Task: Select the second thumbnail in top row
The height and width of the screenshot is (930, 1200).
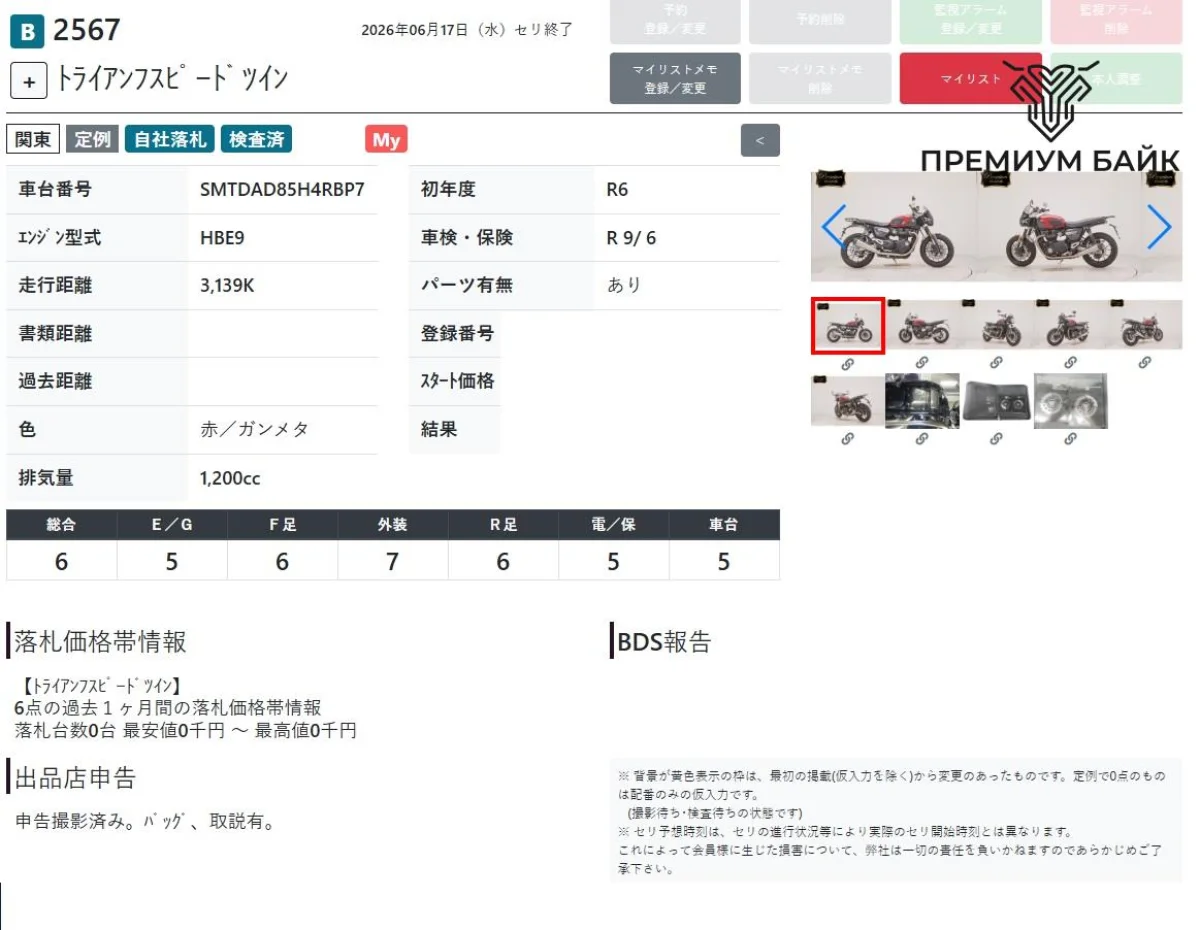Action: (x=922, y=325)
